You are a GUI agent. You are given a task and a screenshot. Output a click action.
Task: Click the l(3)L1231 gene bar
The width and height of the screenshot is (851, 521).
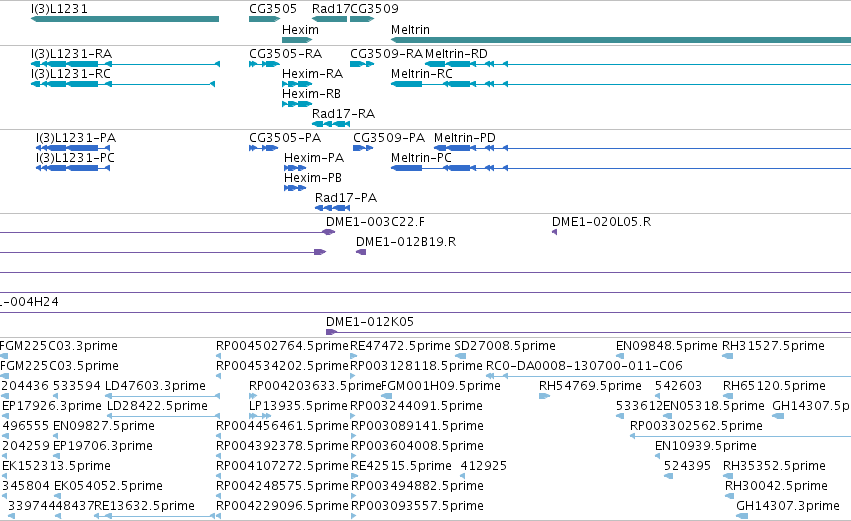125,19
